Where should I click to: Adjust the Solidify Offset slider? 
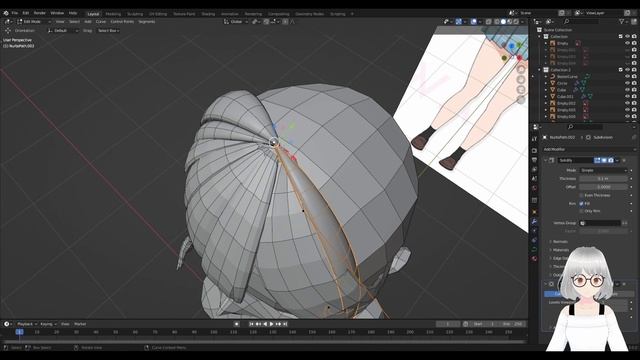pos(603,187)
